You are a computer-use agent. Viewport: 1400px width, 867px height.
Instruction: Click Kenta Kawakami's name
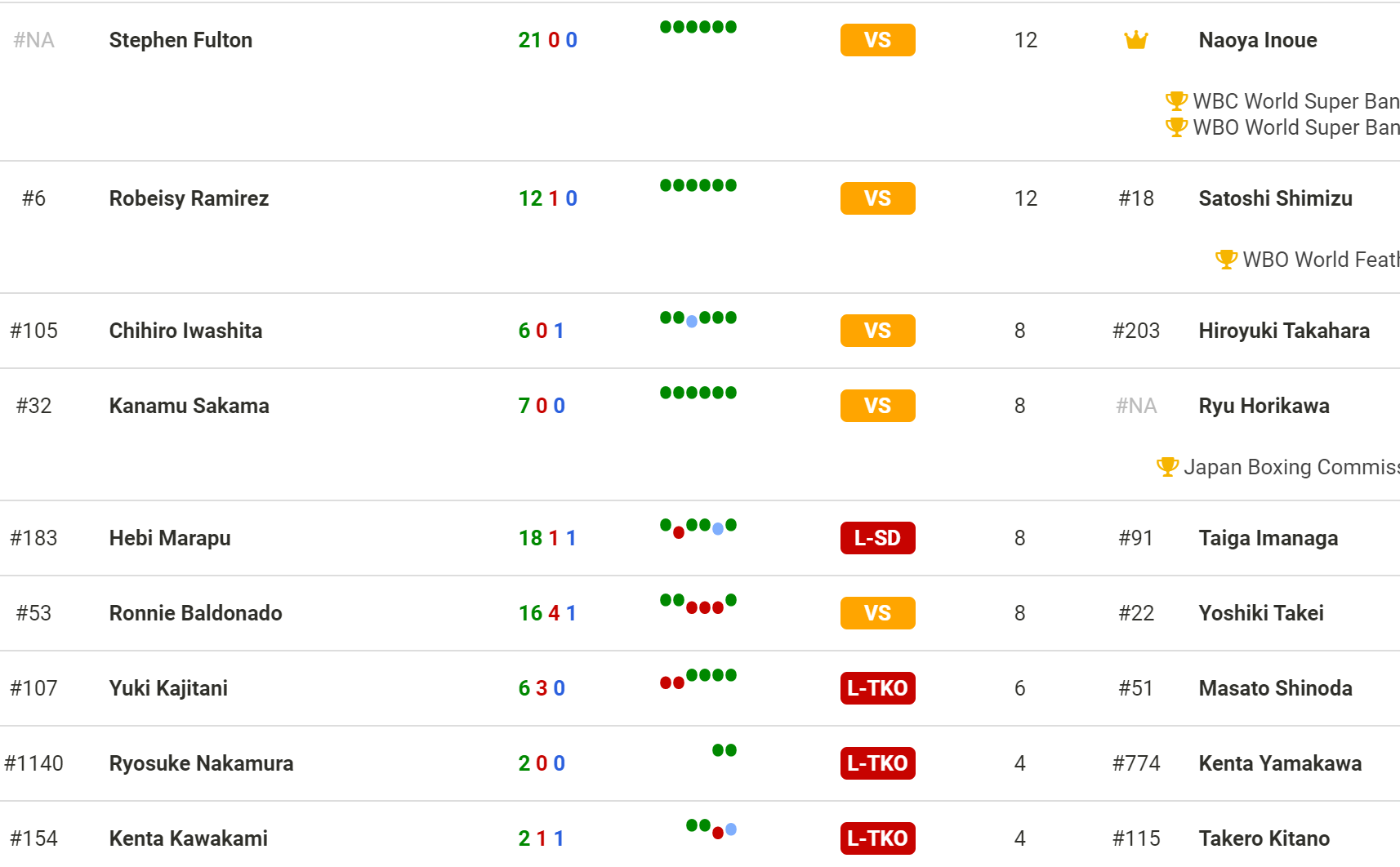click(188, 838)
